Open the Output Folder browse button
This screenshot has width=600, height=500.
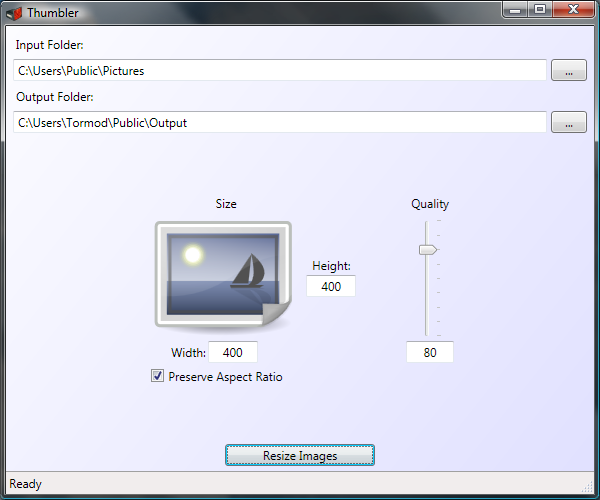click(x=569, y=123)
